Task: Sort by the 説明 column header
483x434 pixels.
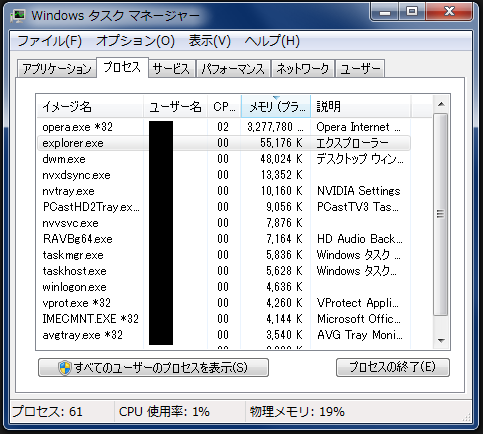Action: [x=361, y=107]
